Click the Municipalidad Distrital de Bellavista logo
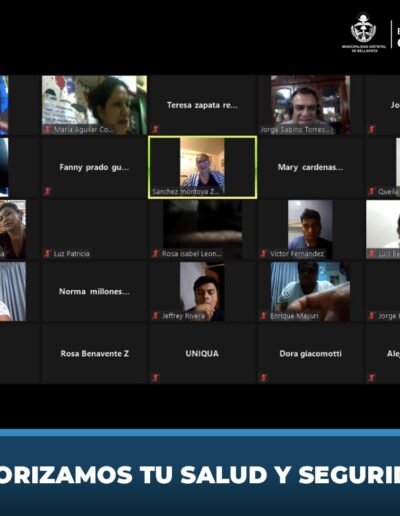Screen dimensions: 400x516 click(x=364, y=32)
